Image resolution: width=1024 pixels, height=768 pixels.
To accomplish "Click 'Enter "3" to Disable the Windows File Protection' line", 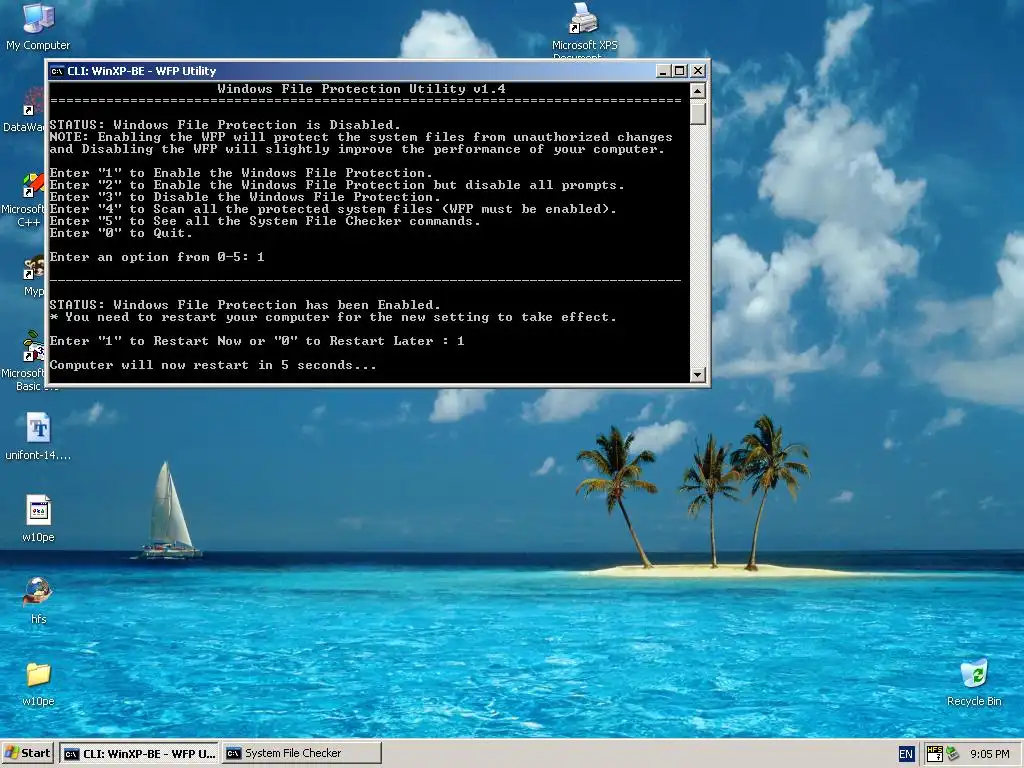I will pyautogui.click(x=245, y=197).
